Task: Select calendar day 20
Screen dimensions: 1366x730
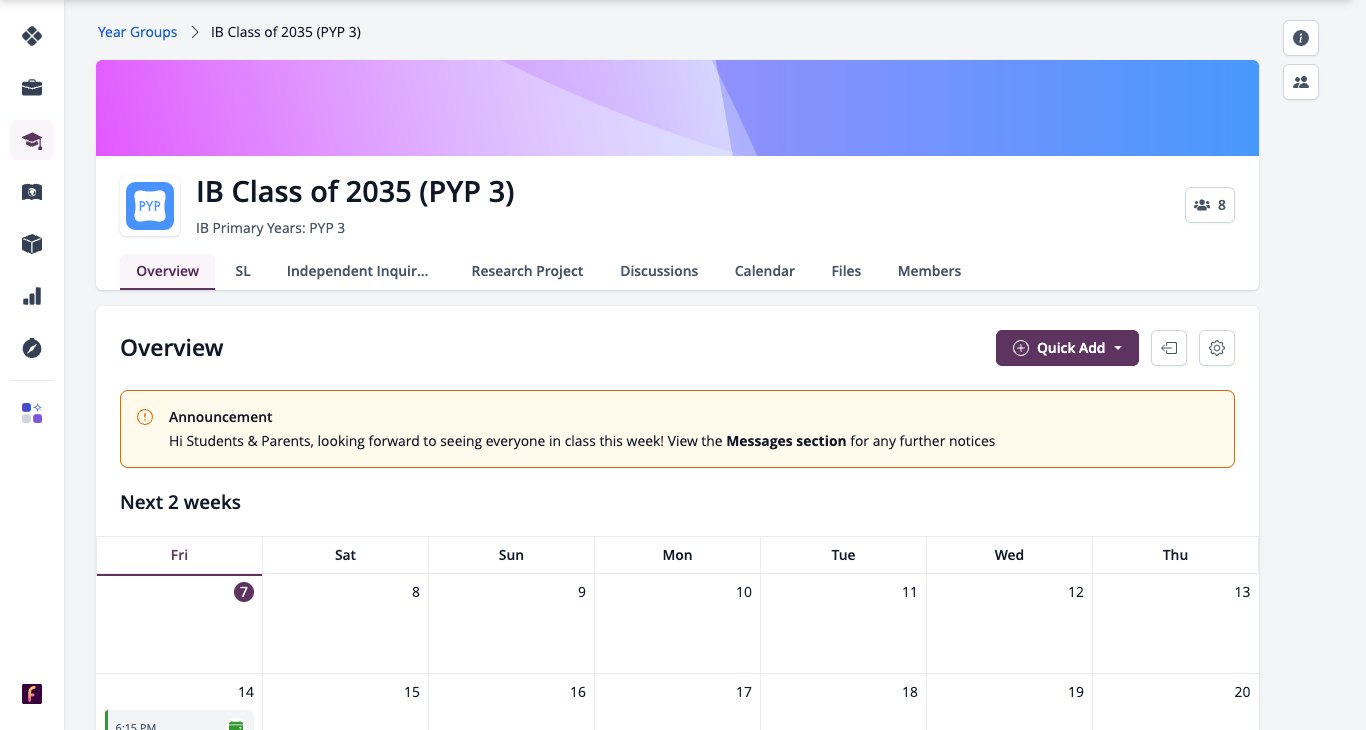Action: click(1242, 692)
